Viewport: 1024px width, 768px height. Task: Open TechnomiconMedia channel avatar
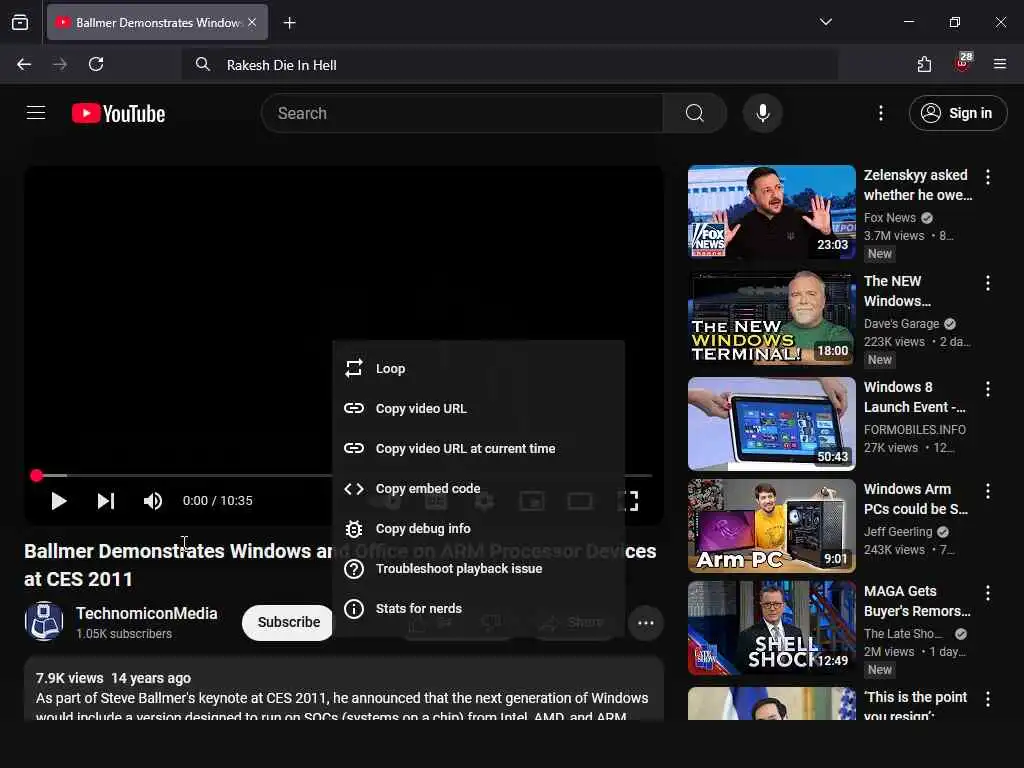coord(44,621)
